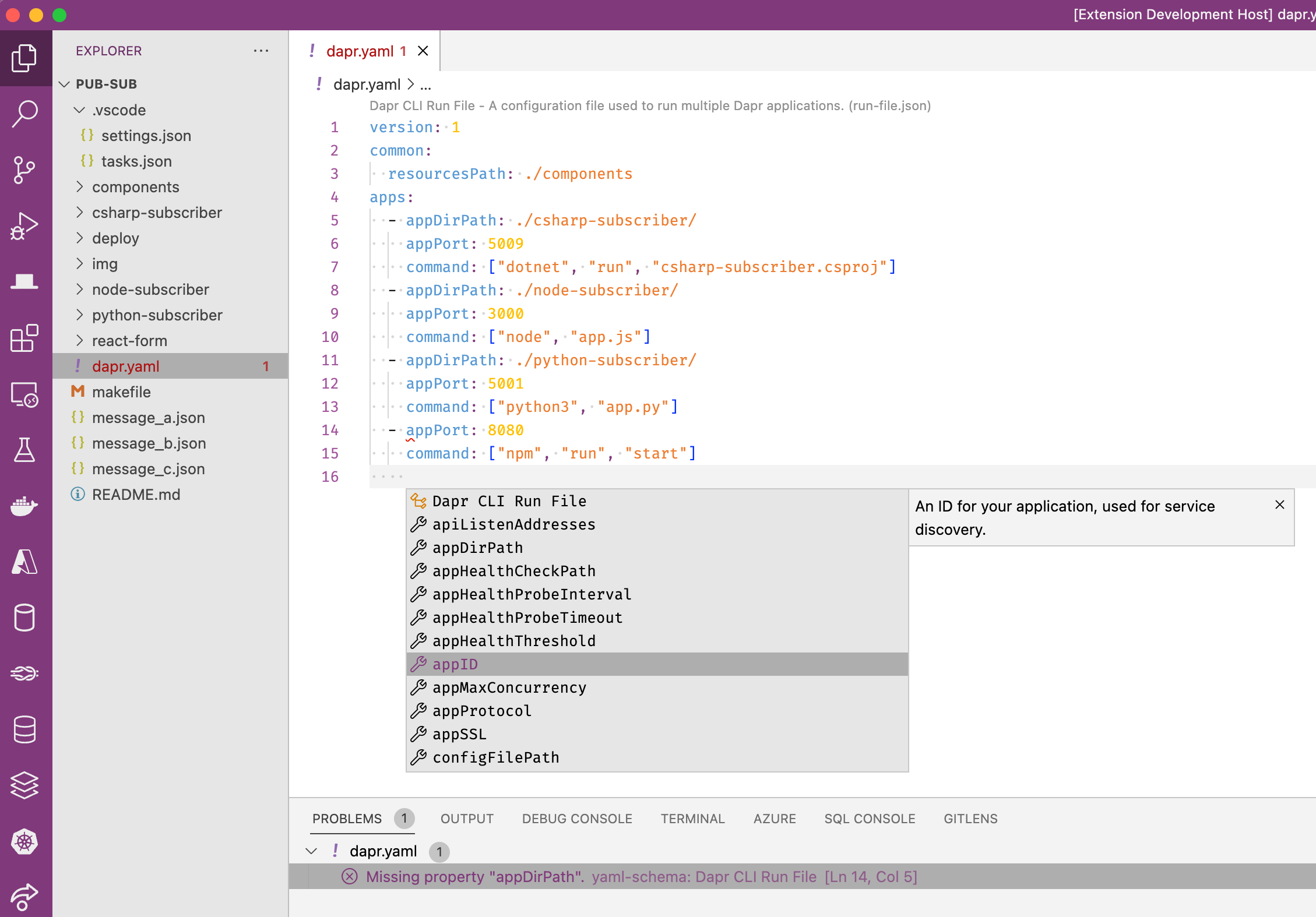Open the Docker whale icon view
Screen dimensions: 1316x917
pyautogui.click(x=25, y=506)
